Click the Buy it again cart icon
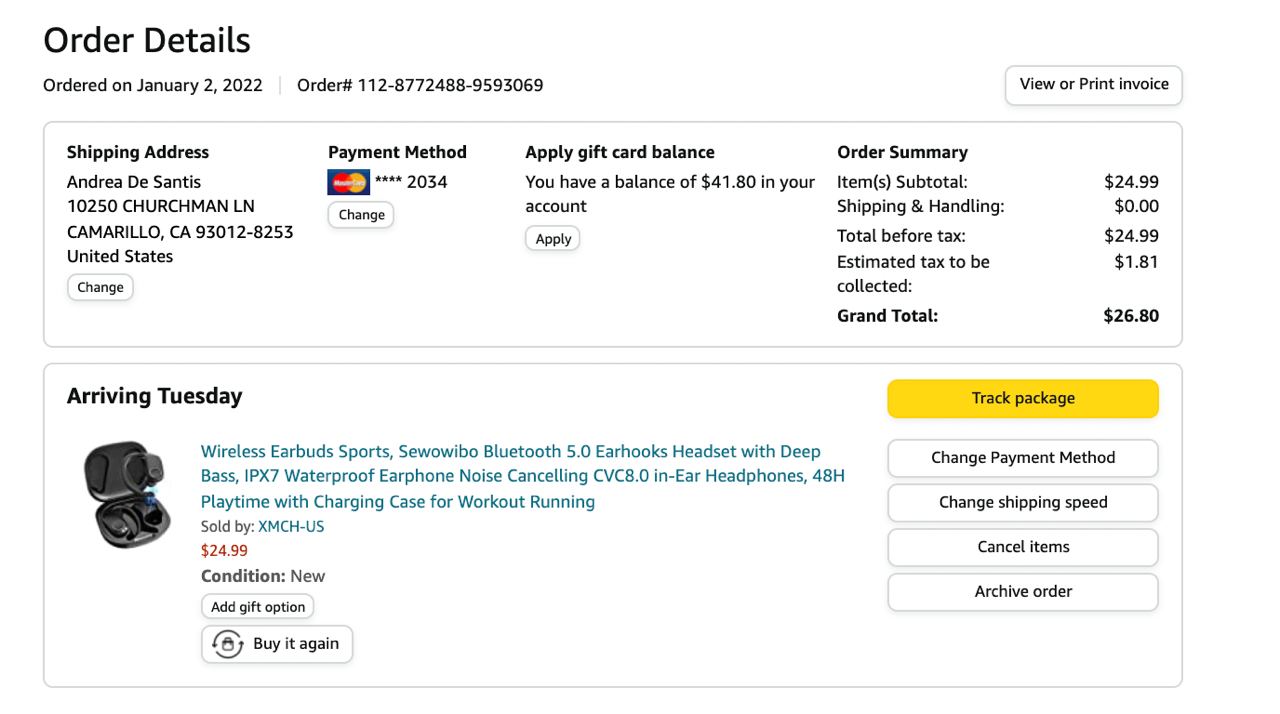The width and height of the screenshot is (1280, 714). click(228, 644)
